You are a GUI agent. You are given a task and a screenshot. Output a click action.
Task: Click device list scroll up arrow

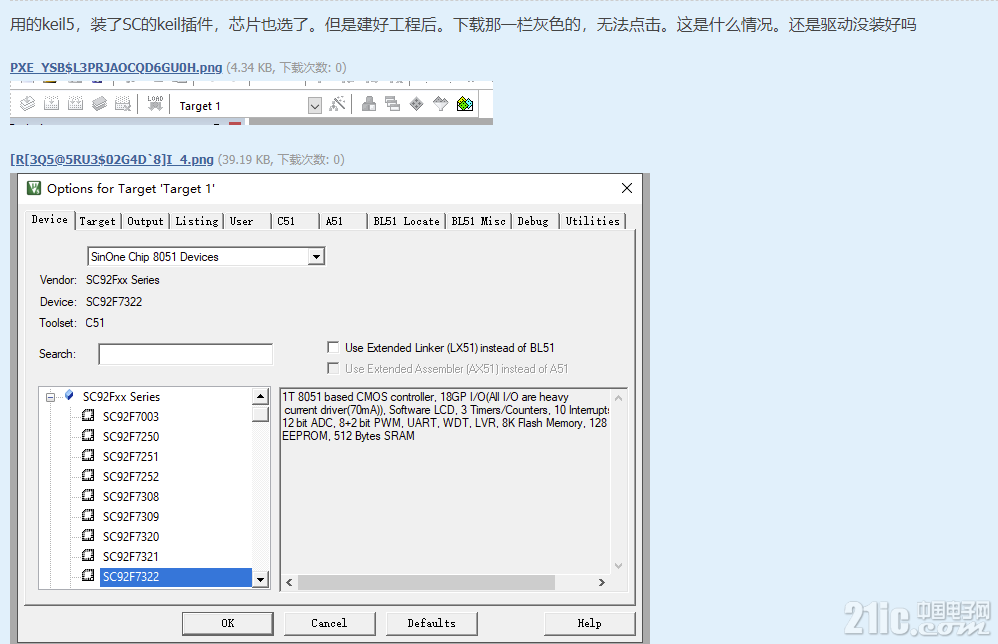[260, 396]
